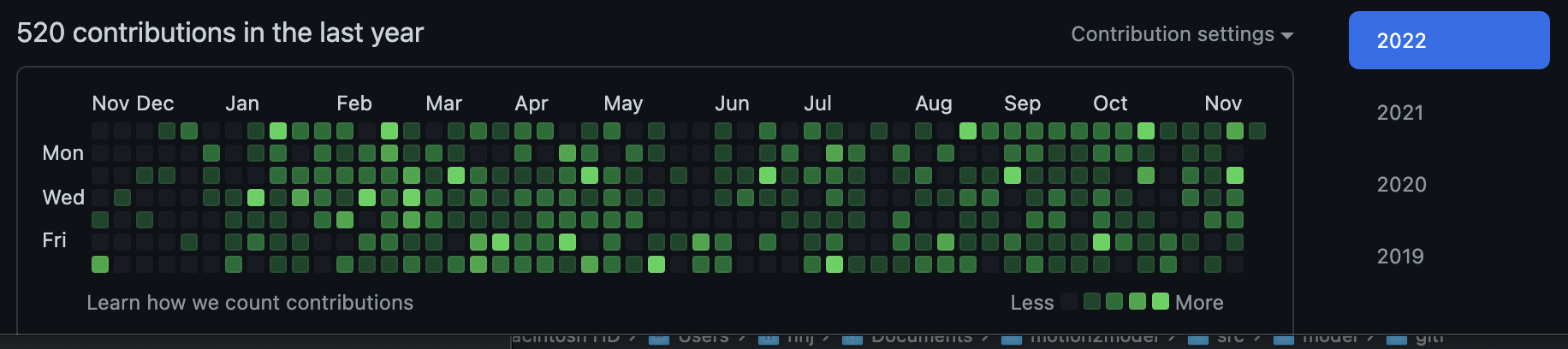This screenshot has width=1568, height=349.
Task: Click the Oct month label
Action: click(1111, 104)
